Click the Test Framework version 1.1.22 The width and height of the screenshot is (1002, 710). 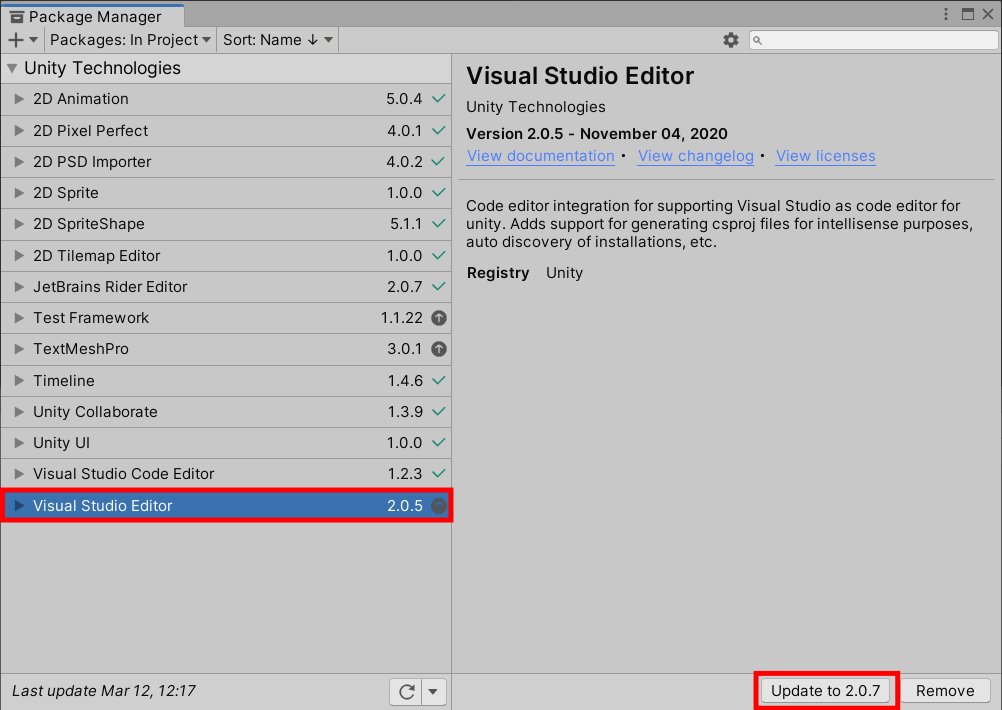click(401, 318)
